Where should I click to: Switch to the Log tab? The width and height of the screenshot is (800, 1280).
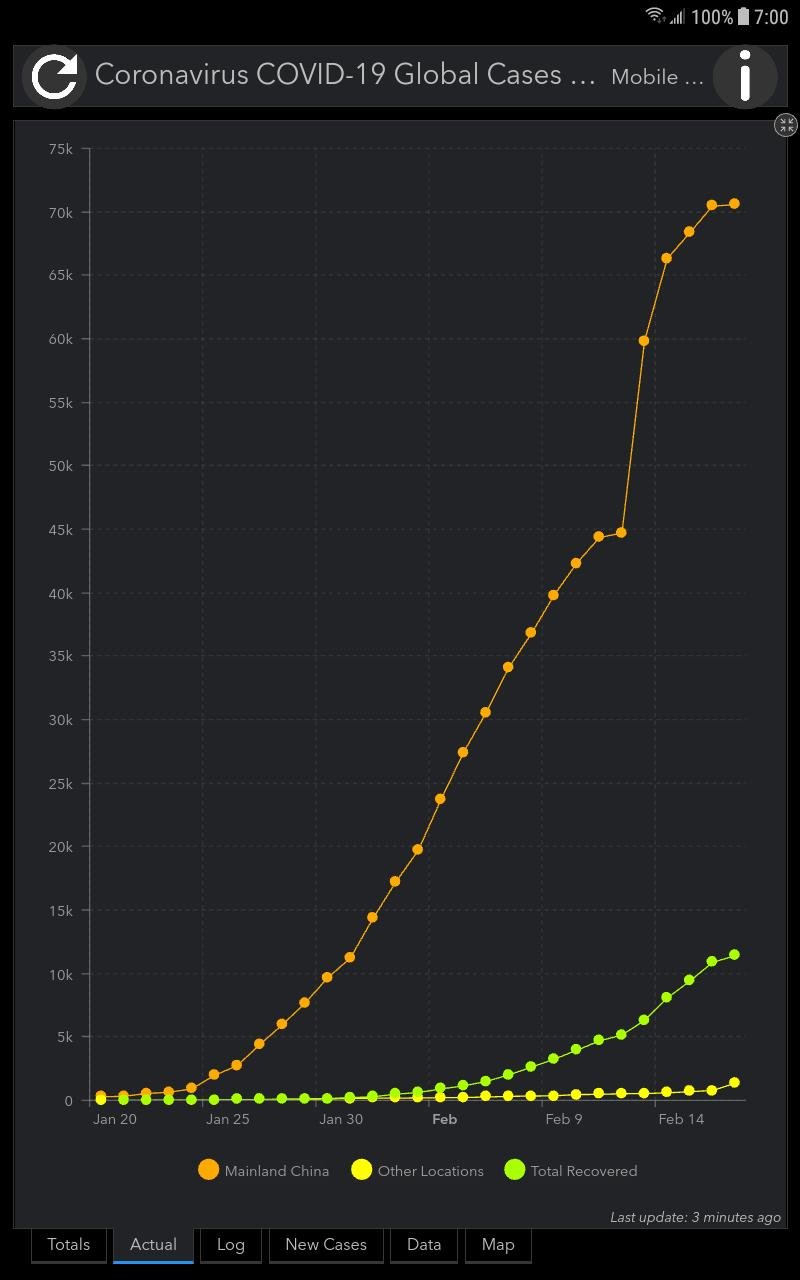click(231, 1245)
